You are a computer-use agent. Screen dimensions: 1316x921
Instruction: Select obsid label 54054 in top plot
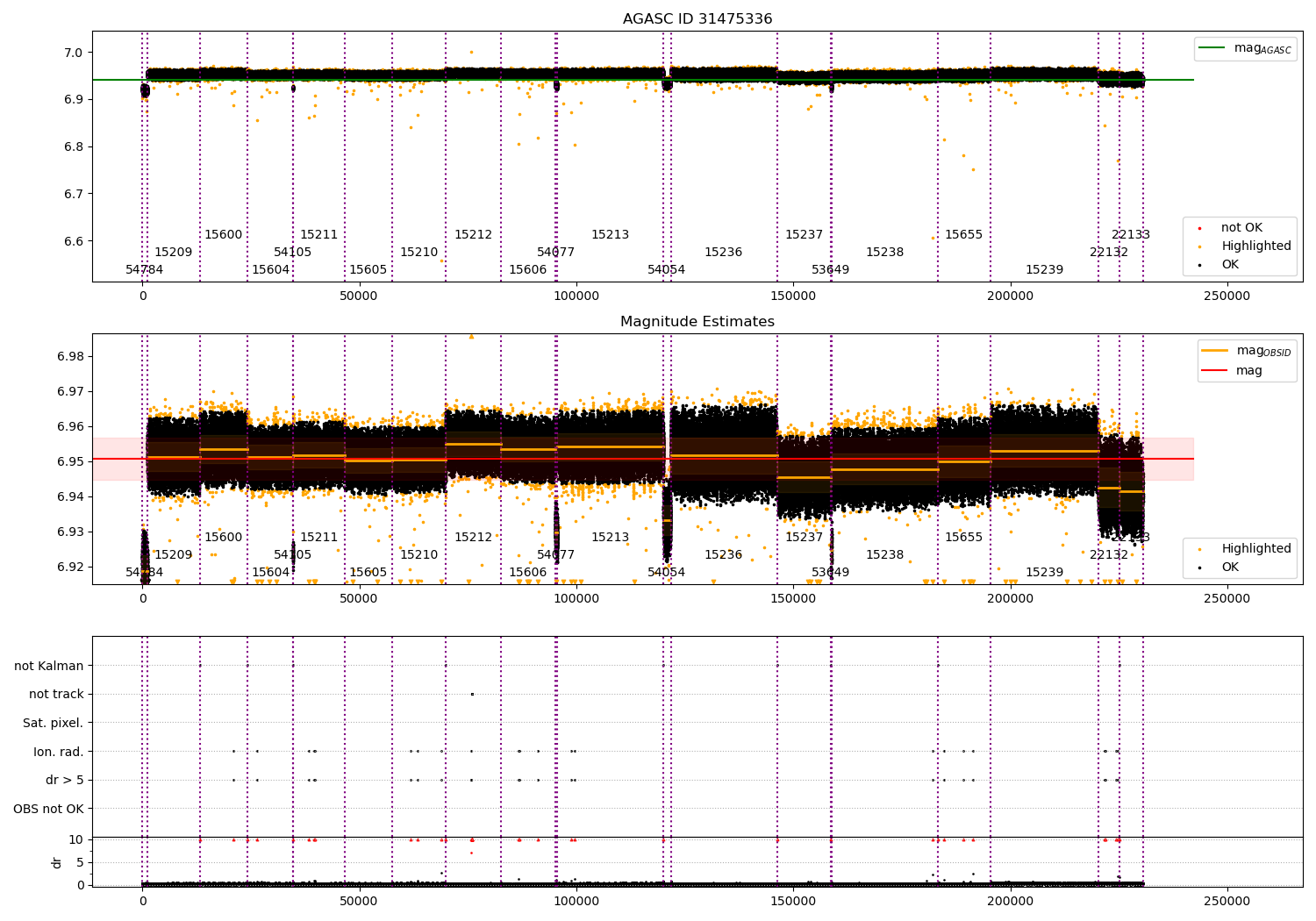click(667, 270)
